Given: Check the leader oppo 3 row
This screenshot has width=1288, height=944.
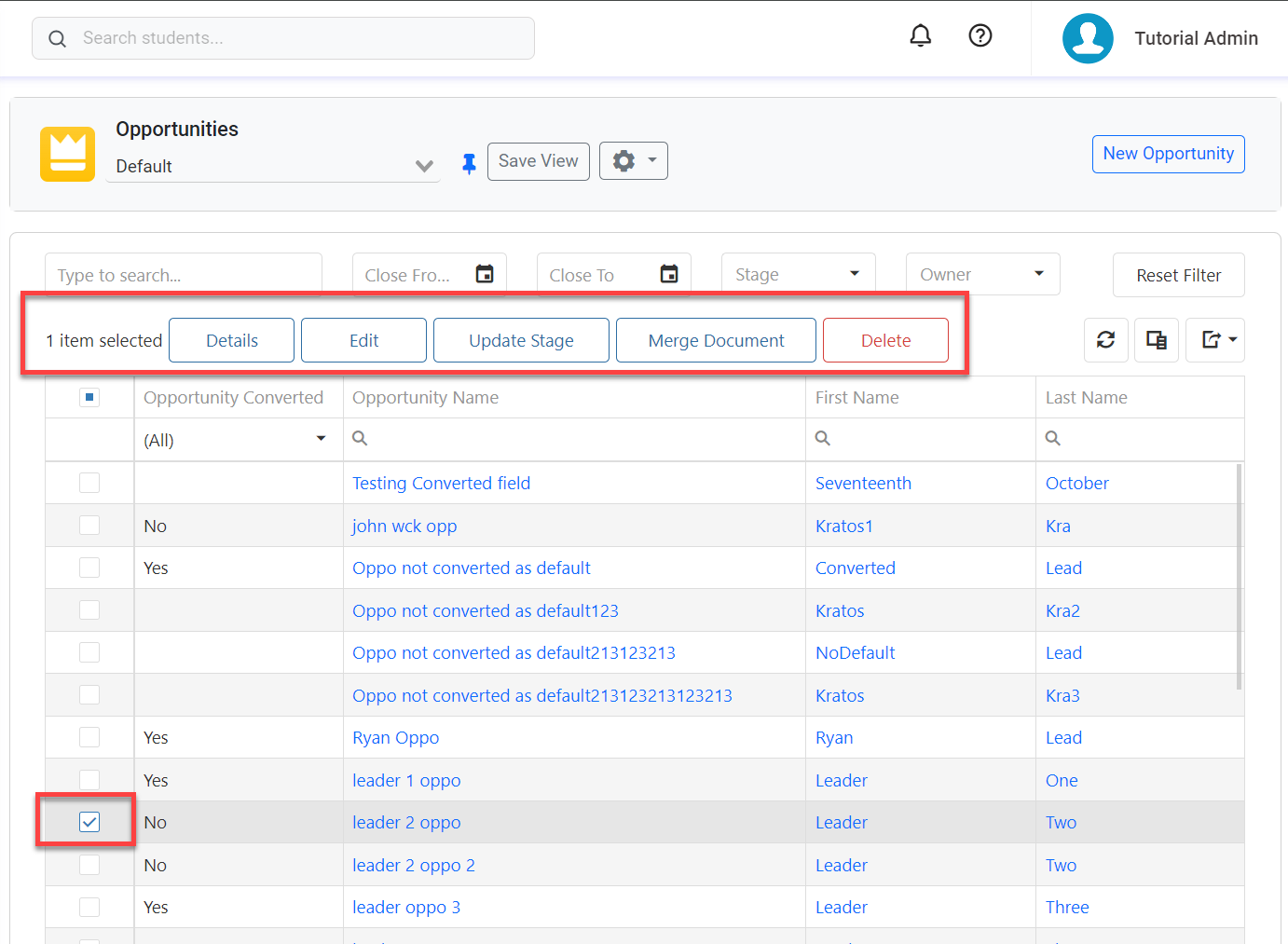Looking at the screenshot, I should tap(89, 907).
